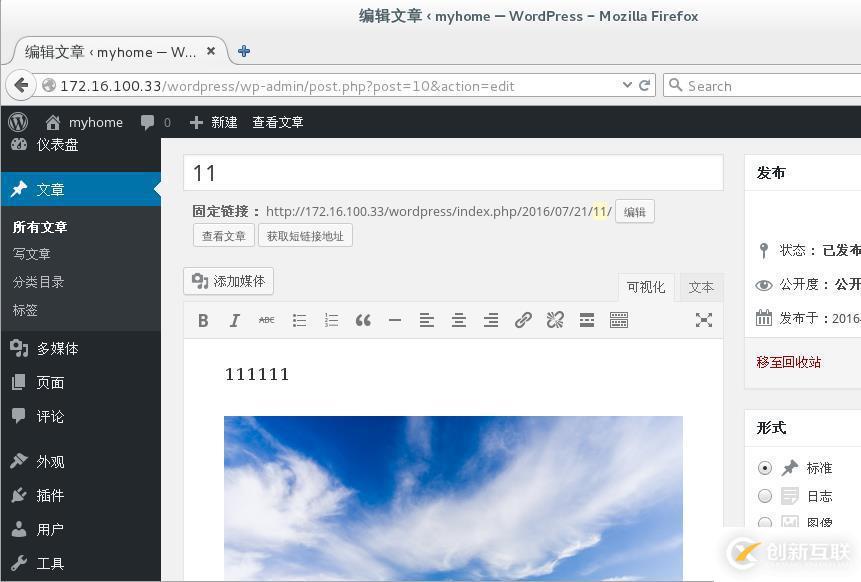This screenshot has height=582, width=861.
Task: Open the Firefox address bar dropdown
Action: pos(629,85)
